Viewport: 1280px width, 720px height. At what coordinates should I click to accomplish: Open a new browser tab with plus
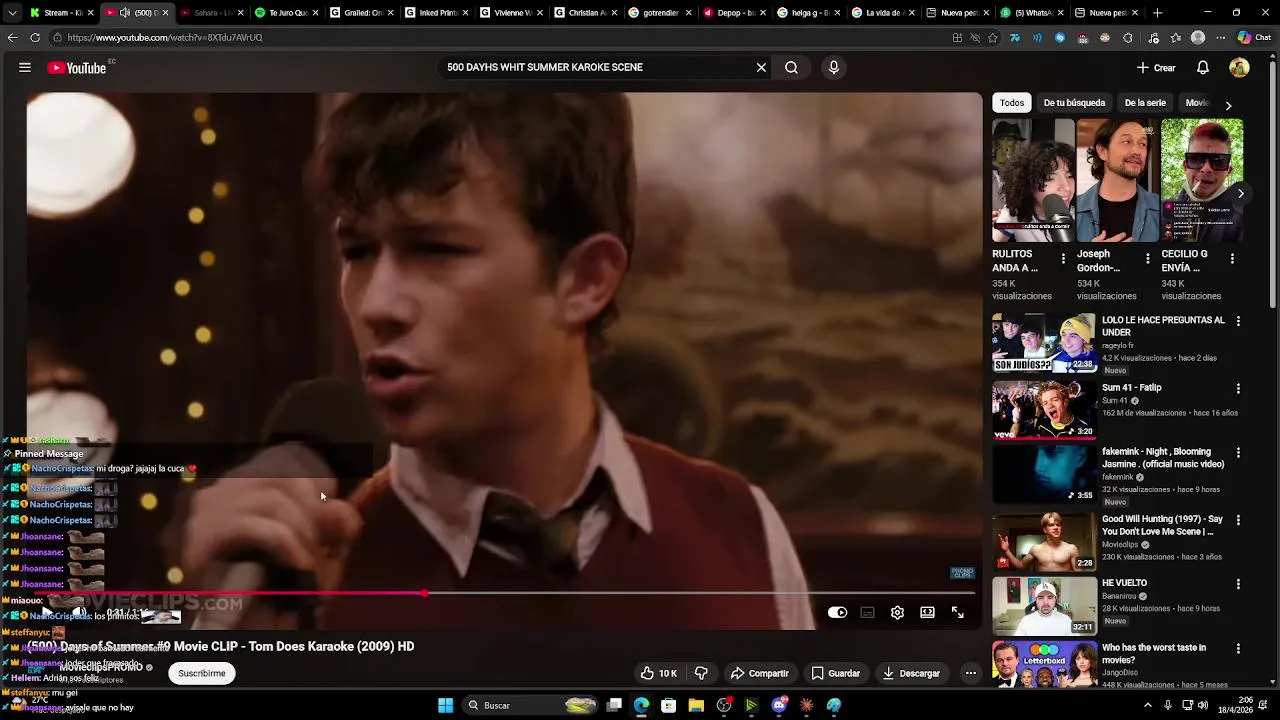tap(1158, 13)
